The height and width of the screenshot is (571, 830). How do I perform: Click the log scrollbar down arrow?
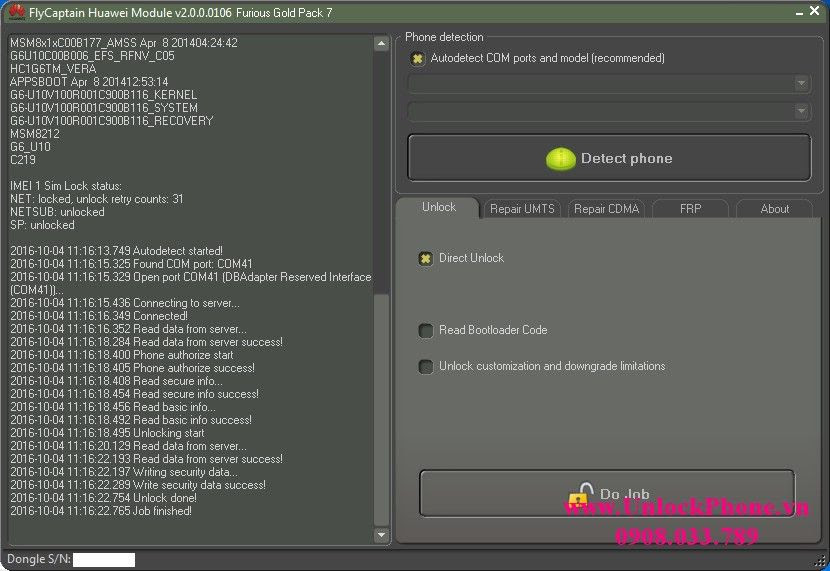click(x=381, y=535)
